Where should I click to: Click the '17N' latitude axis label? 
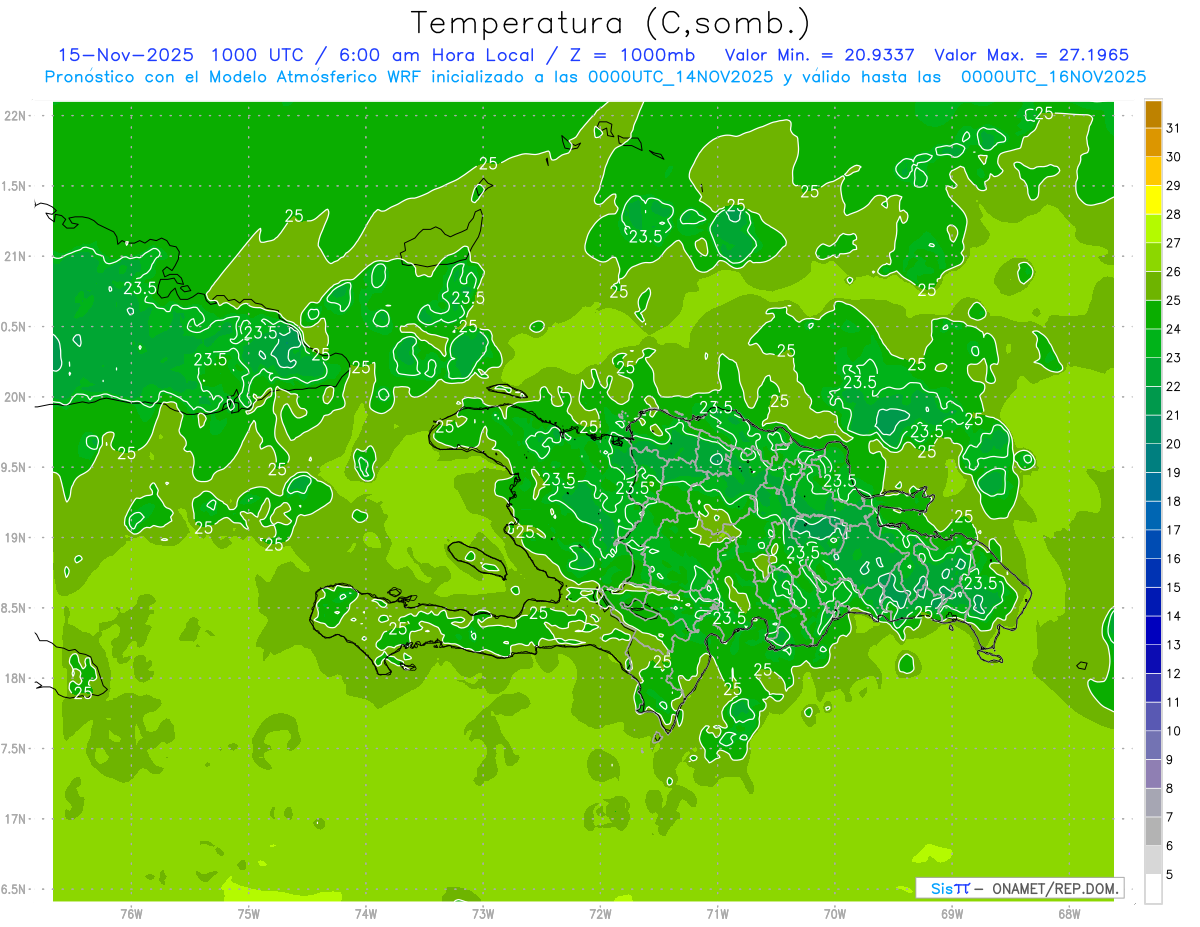(x=16, y=819)
